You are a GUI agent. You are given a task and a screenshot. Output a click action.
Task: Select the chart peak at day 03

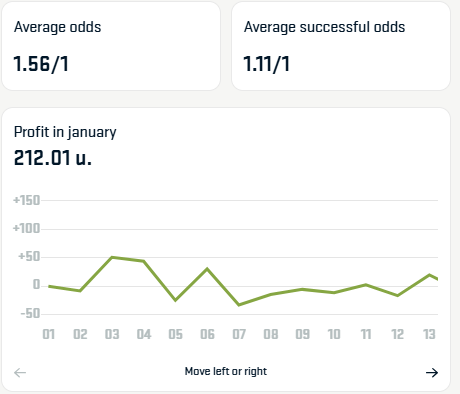click(112, 257)
